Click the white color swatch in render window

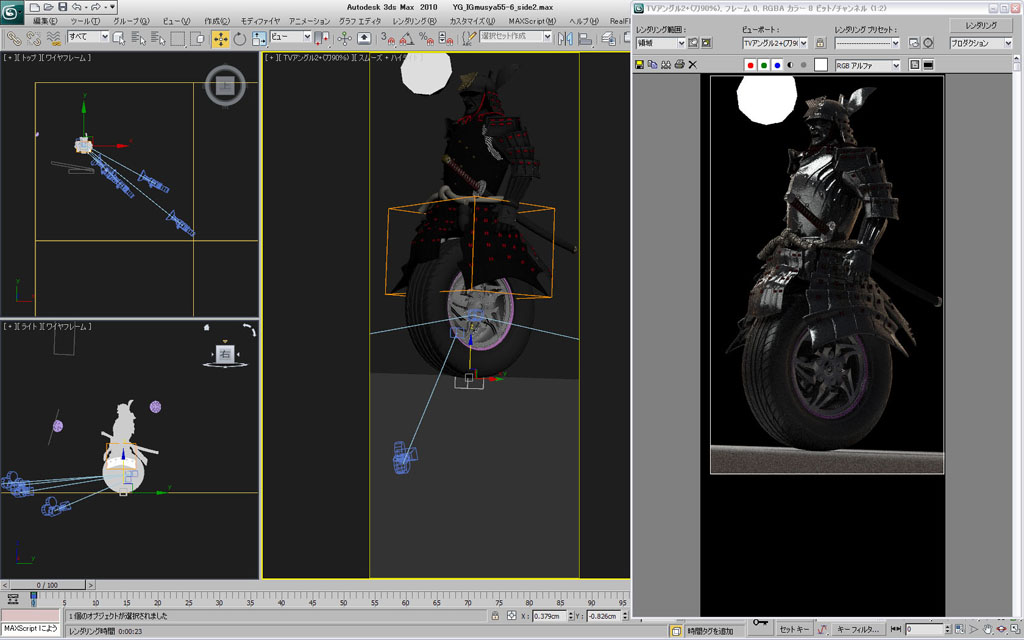click(x=821, y=65)
